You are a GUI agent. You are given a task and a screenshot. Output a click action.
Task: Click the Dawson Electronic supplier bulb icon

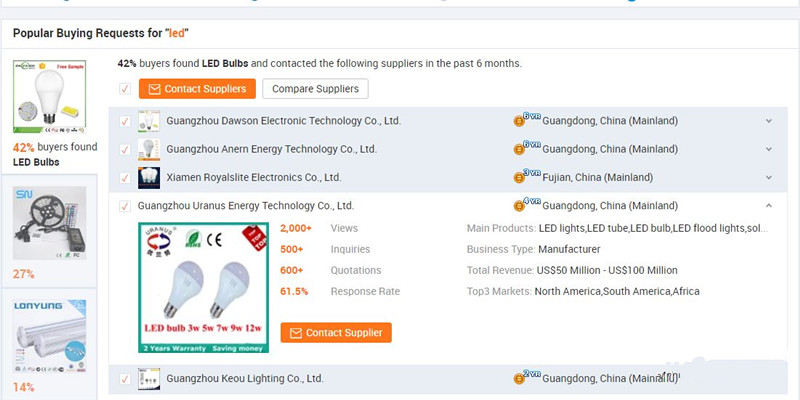[x=149, y=121]
